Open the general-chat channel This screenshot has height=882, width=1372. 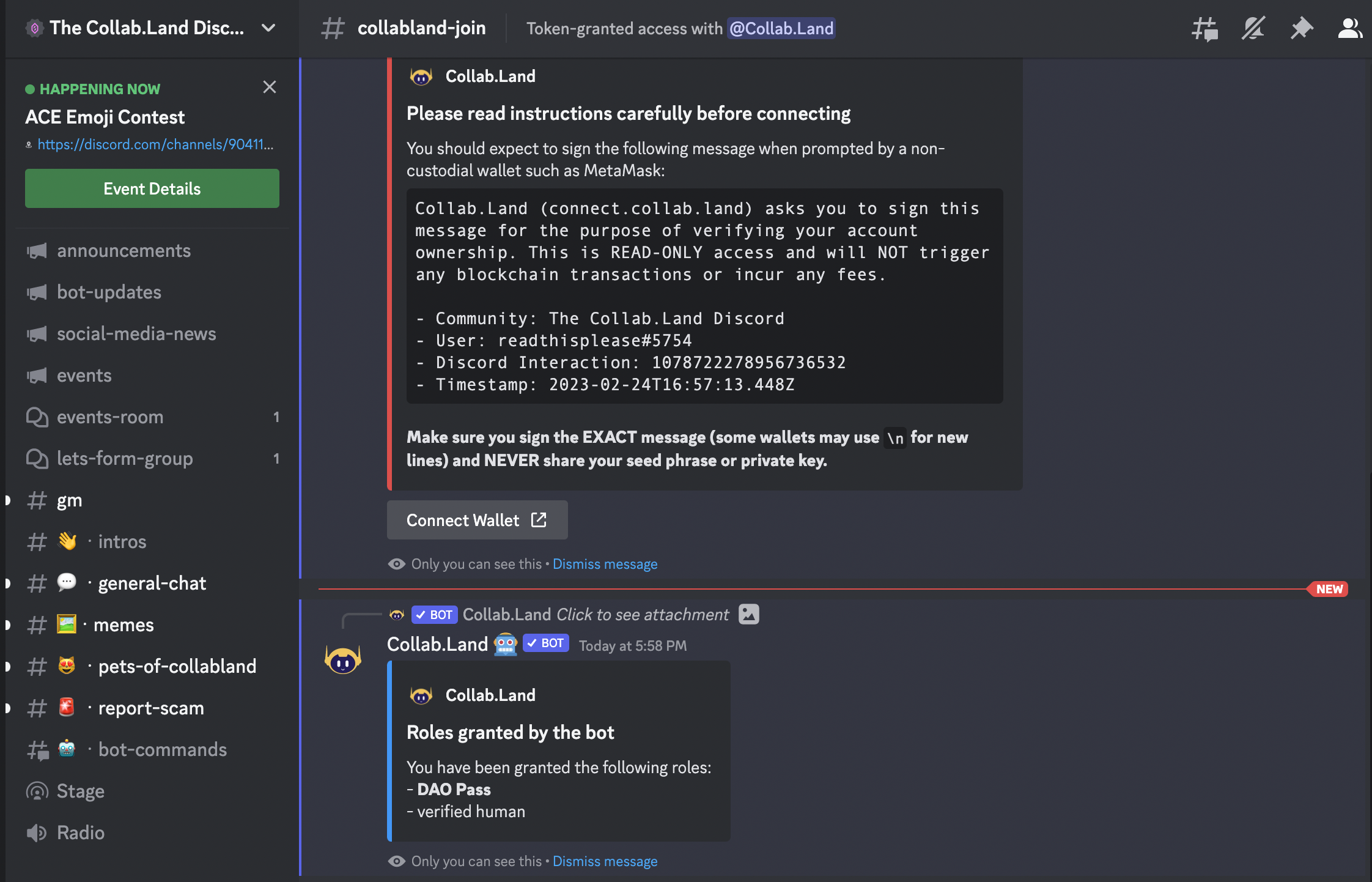(x=152, y=584)
